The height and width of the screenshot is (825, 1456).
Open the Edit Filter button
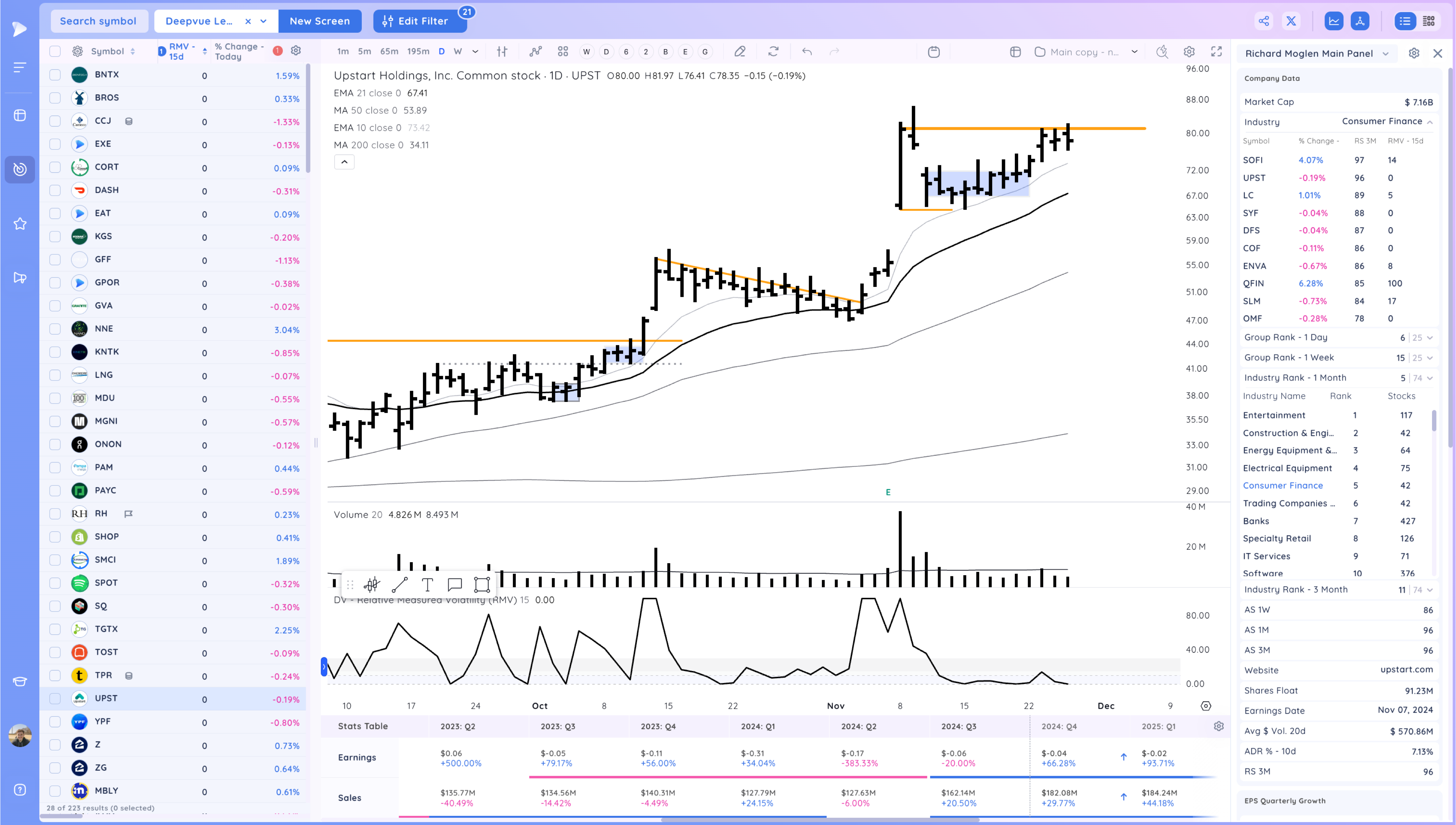click(x=420, y=21)
